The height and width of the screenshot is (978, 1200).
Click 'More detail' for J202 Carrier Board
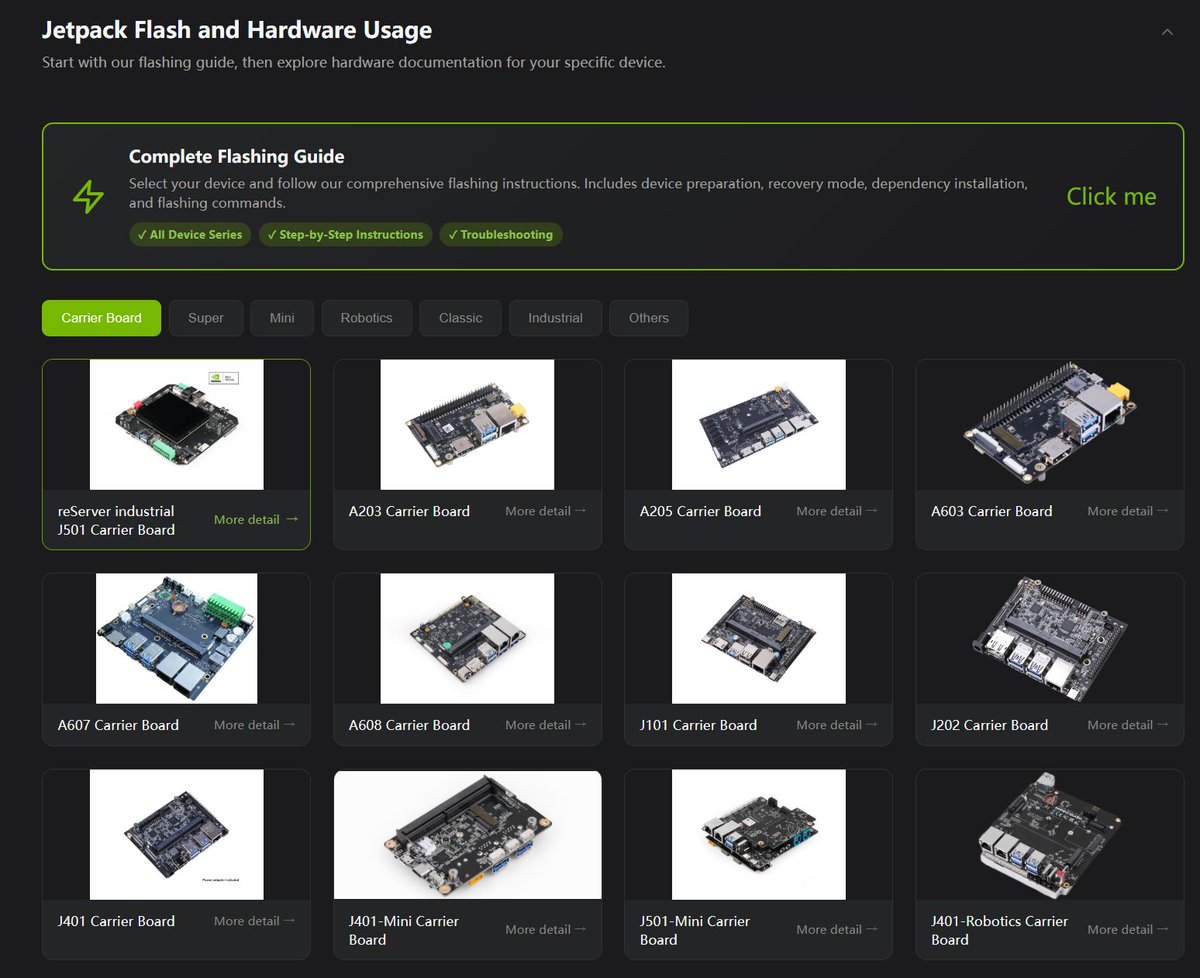point(1128,725)
